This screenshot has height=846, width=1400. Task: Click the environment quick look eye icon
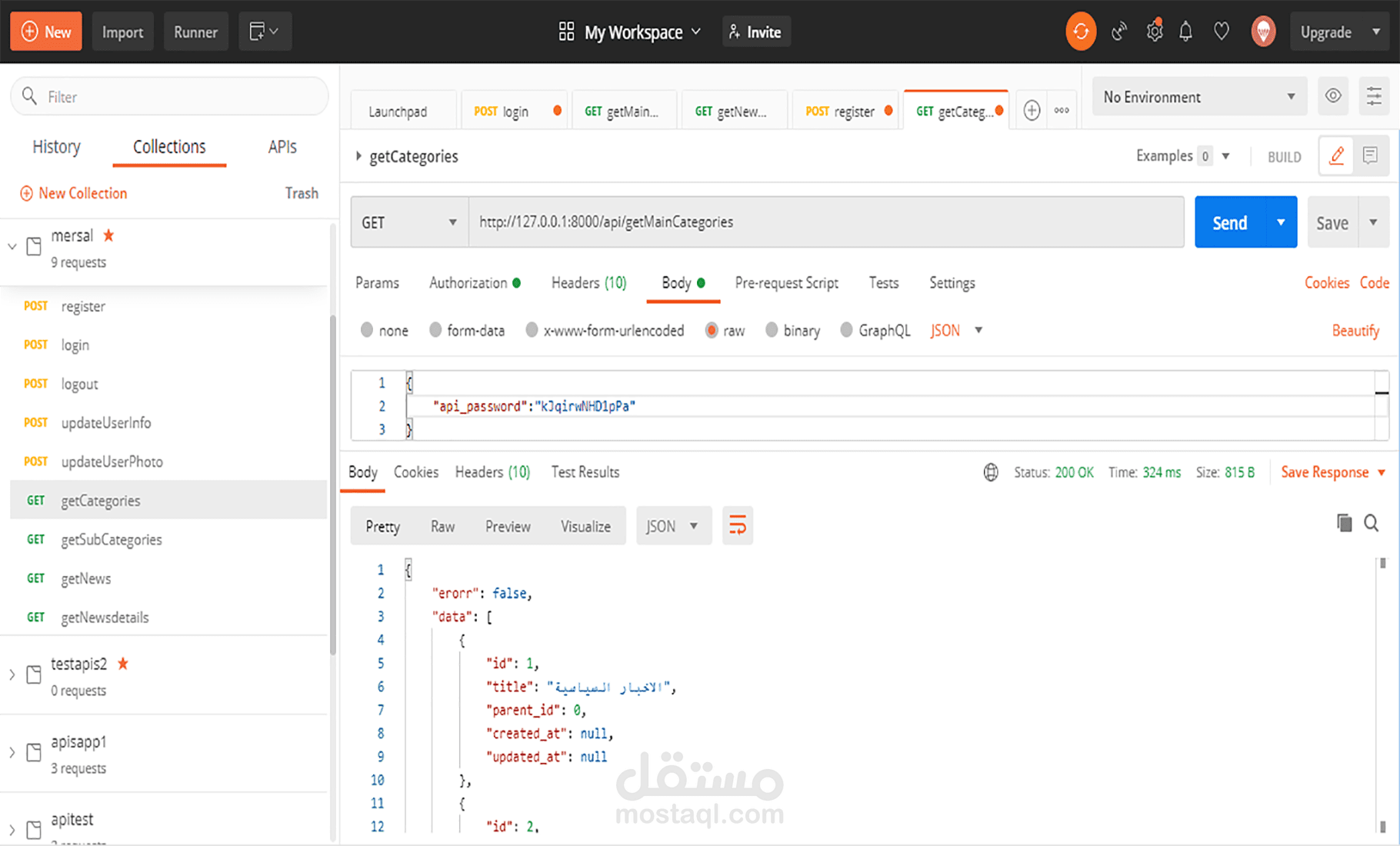[x=1333, y=96]
